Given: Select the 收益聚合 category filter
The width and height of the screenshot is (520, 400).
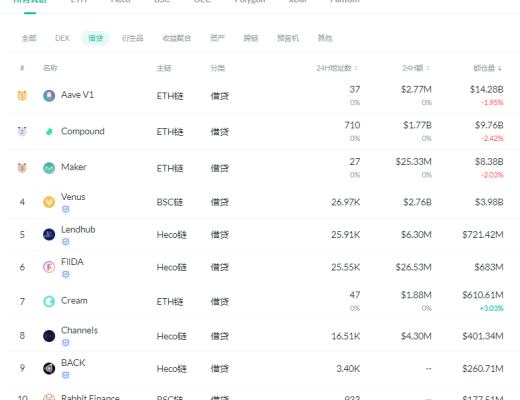Looking at the screenshot, I should pyautogui.click(x=177, y=38).
